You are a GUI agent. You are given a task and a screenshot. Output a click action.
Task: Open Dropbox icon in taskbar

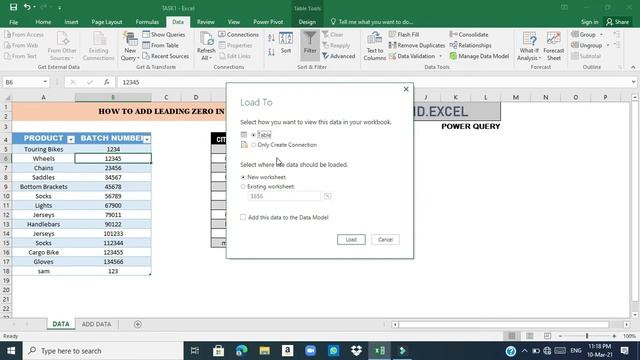pyautogui.click(x=356, y=351)
